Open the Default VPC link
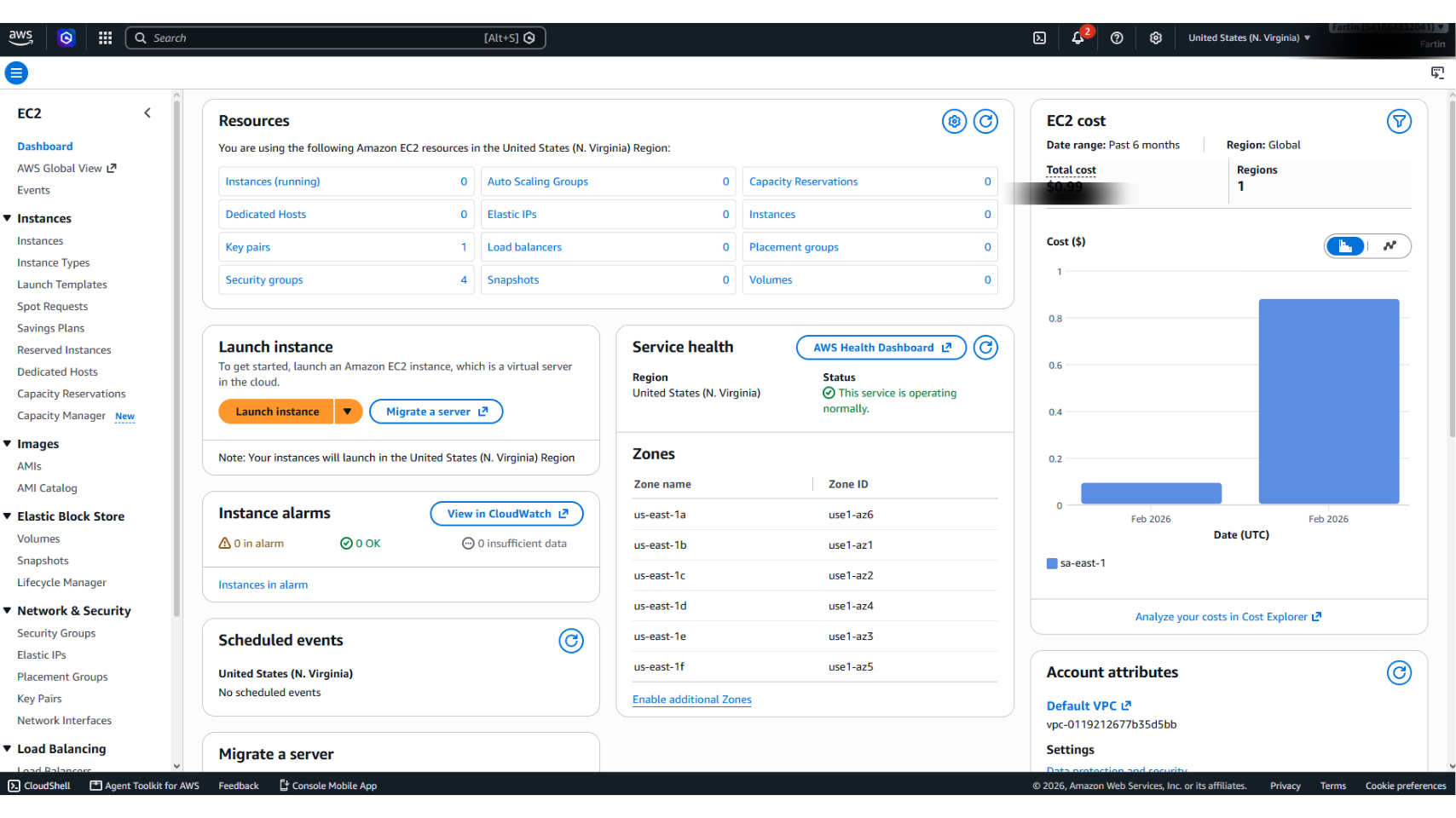The width and height of the screenshot is (1456, 818). click(1089, 706)
